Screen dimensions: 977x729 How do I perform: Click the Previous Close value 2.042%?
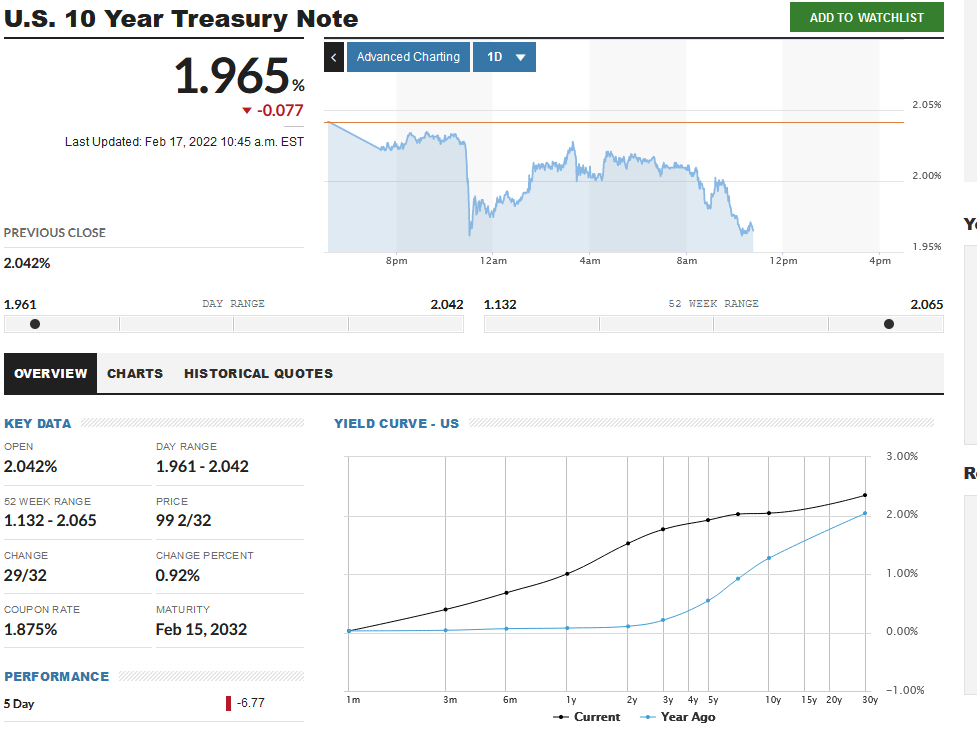[27, 263]
